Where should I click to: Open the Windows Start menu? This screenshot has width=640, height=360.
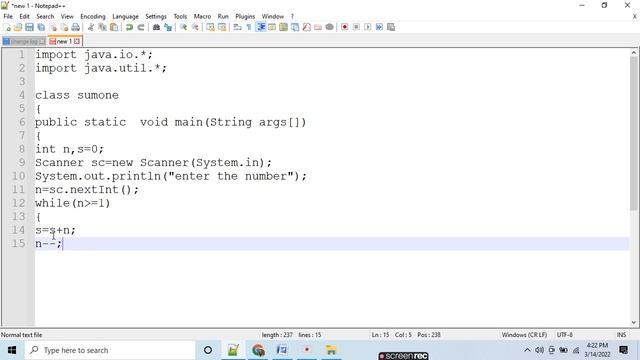pyautogui.click(x=12, y=350)
